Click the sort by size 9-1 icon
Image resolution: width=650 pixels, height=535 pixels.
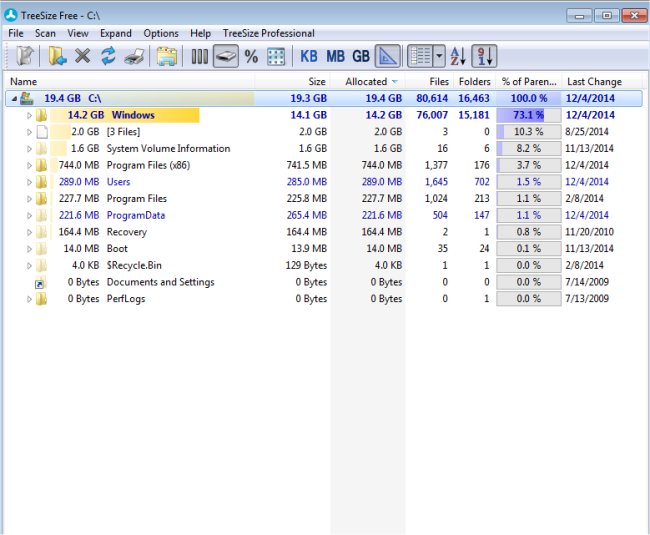[484, 57]
